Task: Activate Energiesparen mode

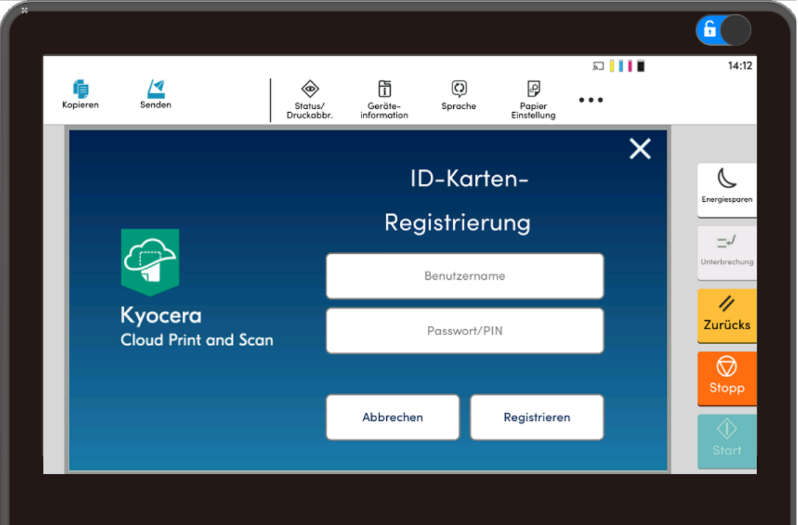Action: point(727,190)
